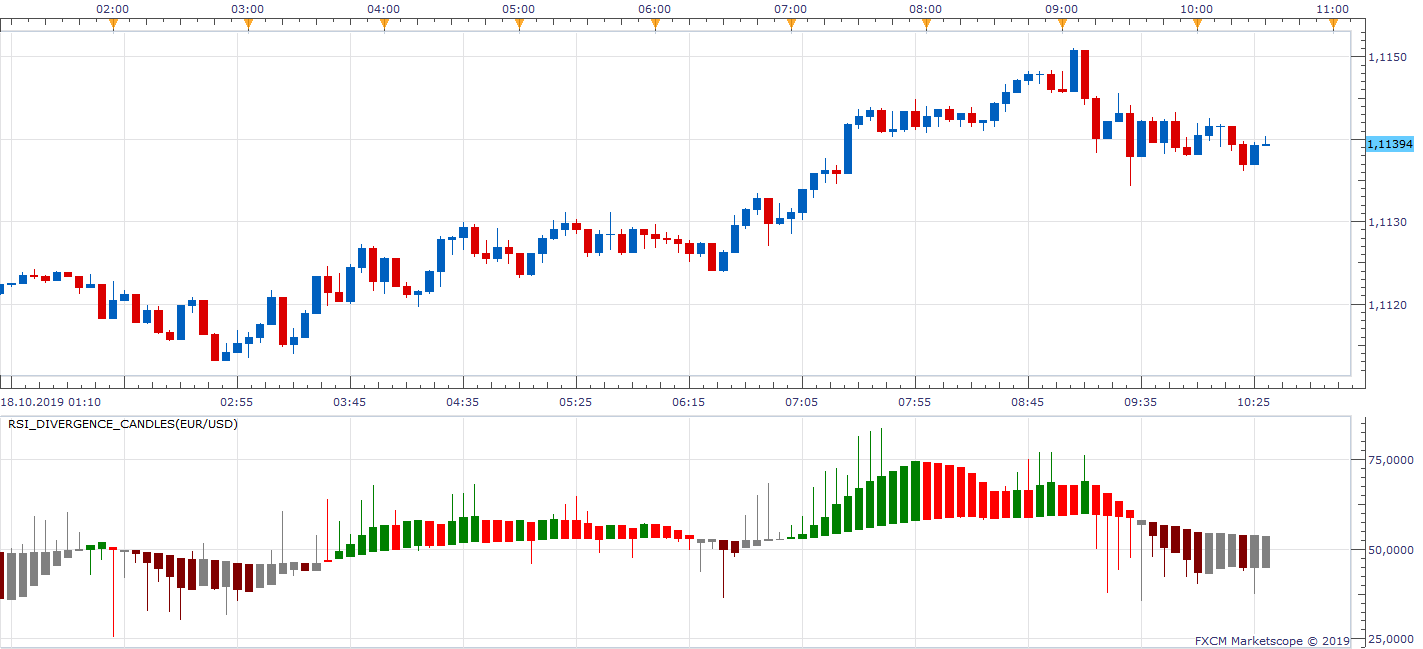Select the orange triangle marker under 05:00
The image size is (1423, 649).
pos(519,24)
